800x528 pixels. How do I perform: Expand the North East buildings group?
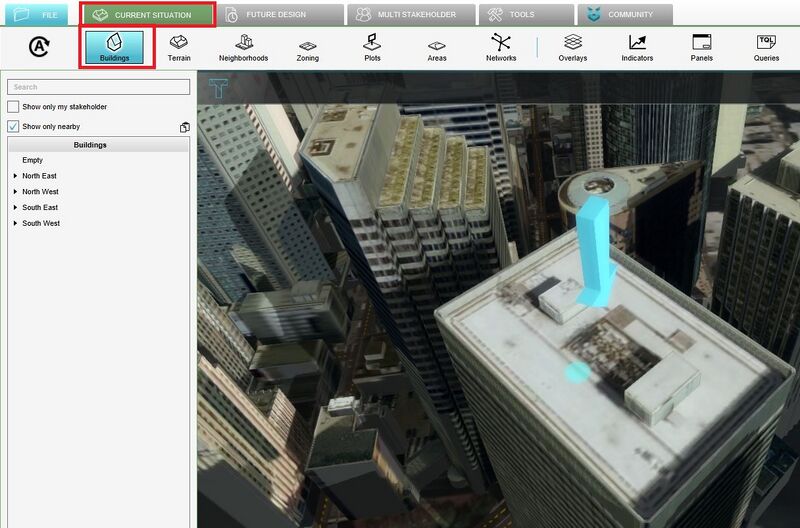pyautogui.click(x=15, y=176)
